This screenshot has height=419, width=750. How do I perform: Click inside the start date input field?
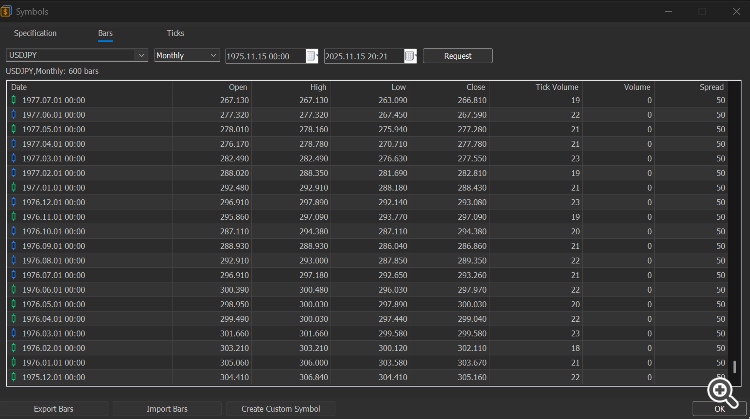click(x=264, y=56)
